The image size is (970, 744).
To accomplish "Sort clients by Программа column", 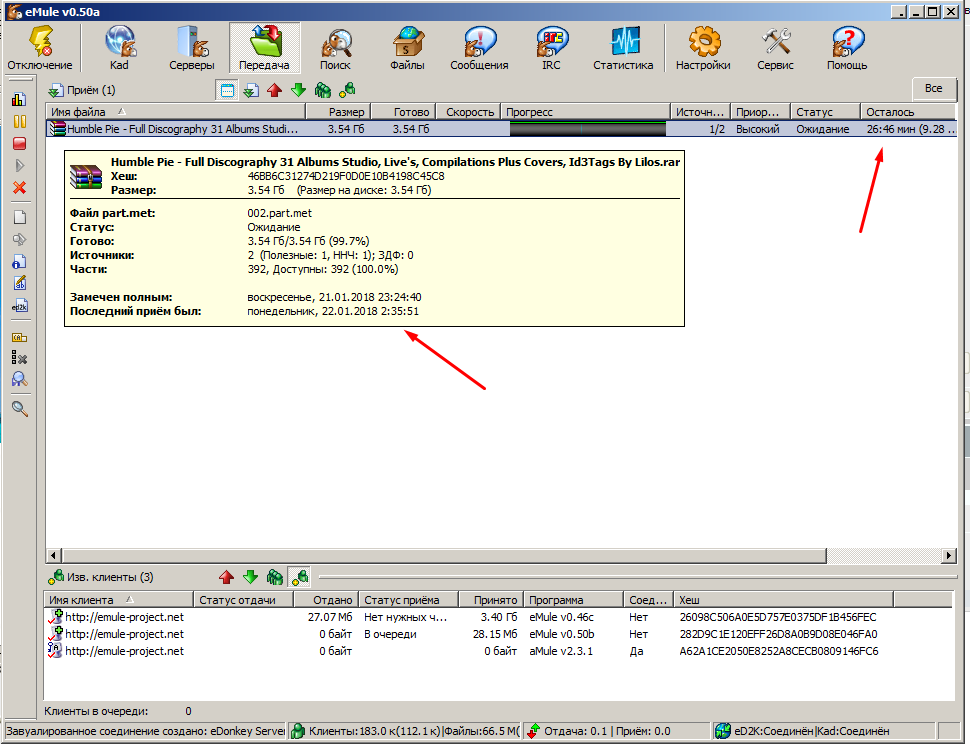I will (573, 600).
